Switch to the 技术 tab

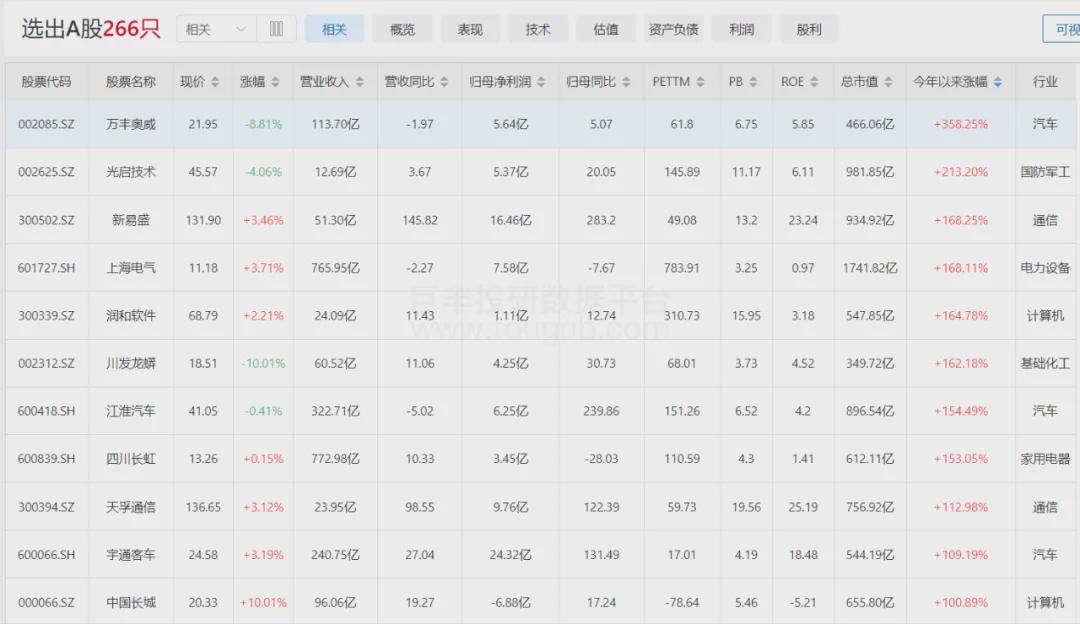click(x=538, y=29)
